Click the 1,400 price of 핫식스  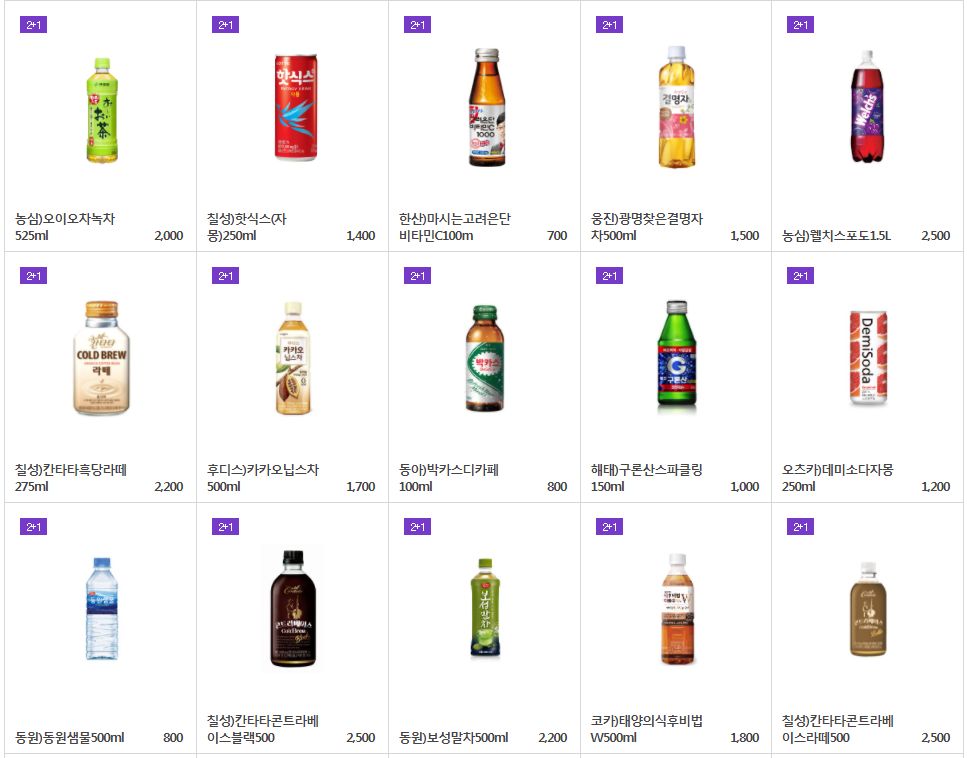coord(361,236)
